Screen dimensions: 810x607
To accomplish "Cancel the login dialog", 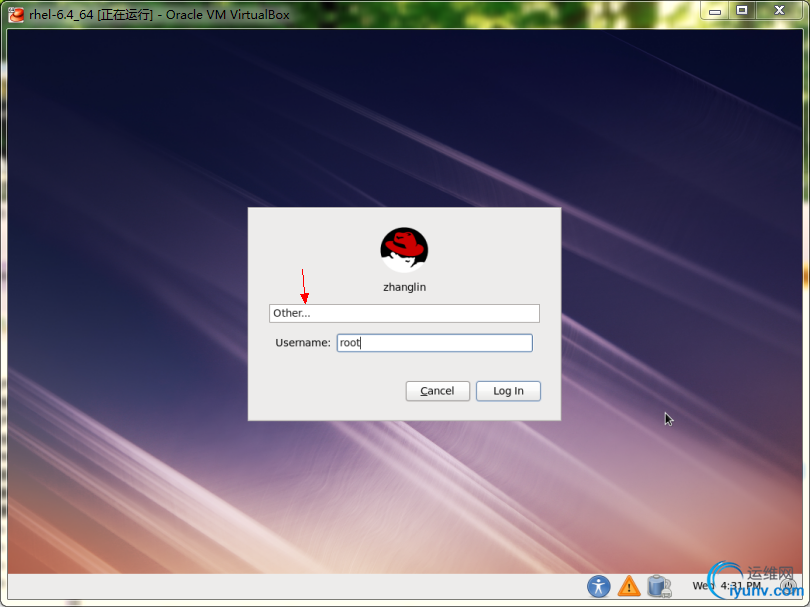I will [438, 391].
